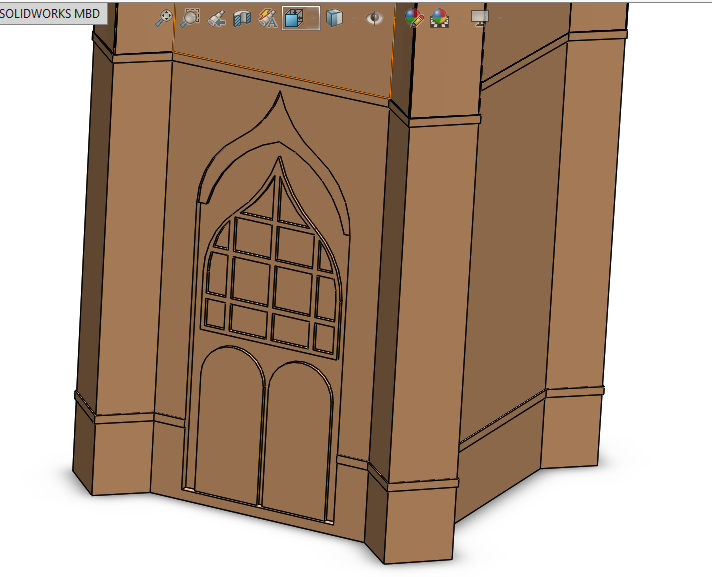The width and height of the screenshot is (712, 577).
Task: Expand the Hide/Show Items dropdown arrow
Action: 391,18
